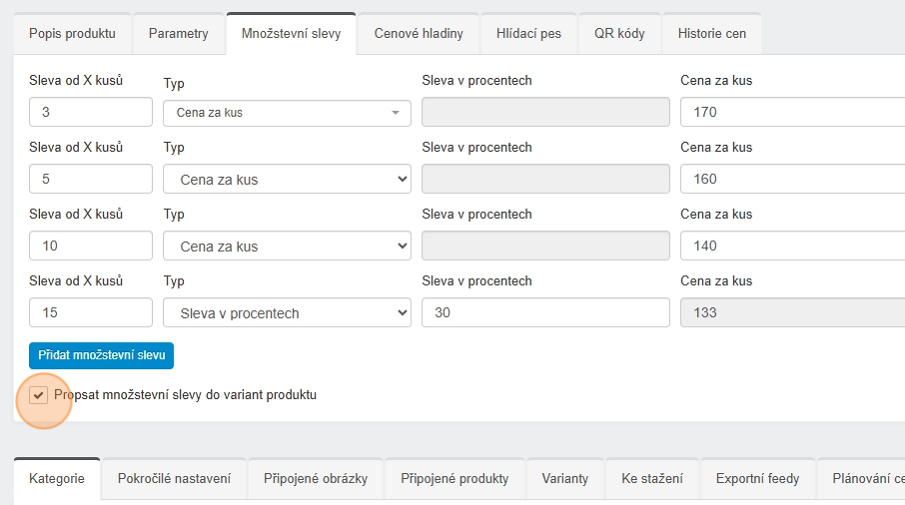905x505 pixels.
Task: Open the Hlídací pes tab
Action: point(528,34)
